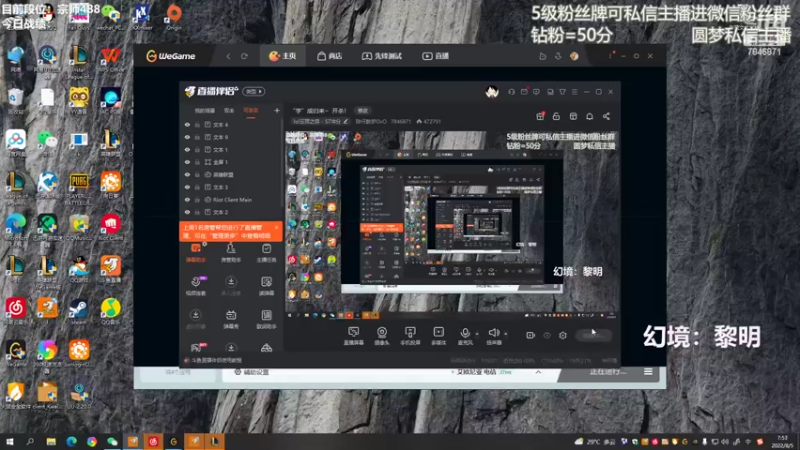Select the orange highlighted scene tab

pos(251,111)
